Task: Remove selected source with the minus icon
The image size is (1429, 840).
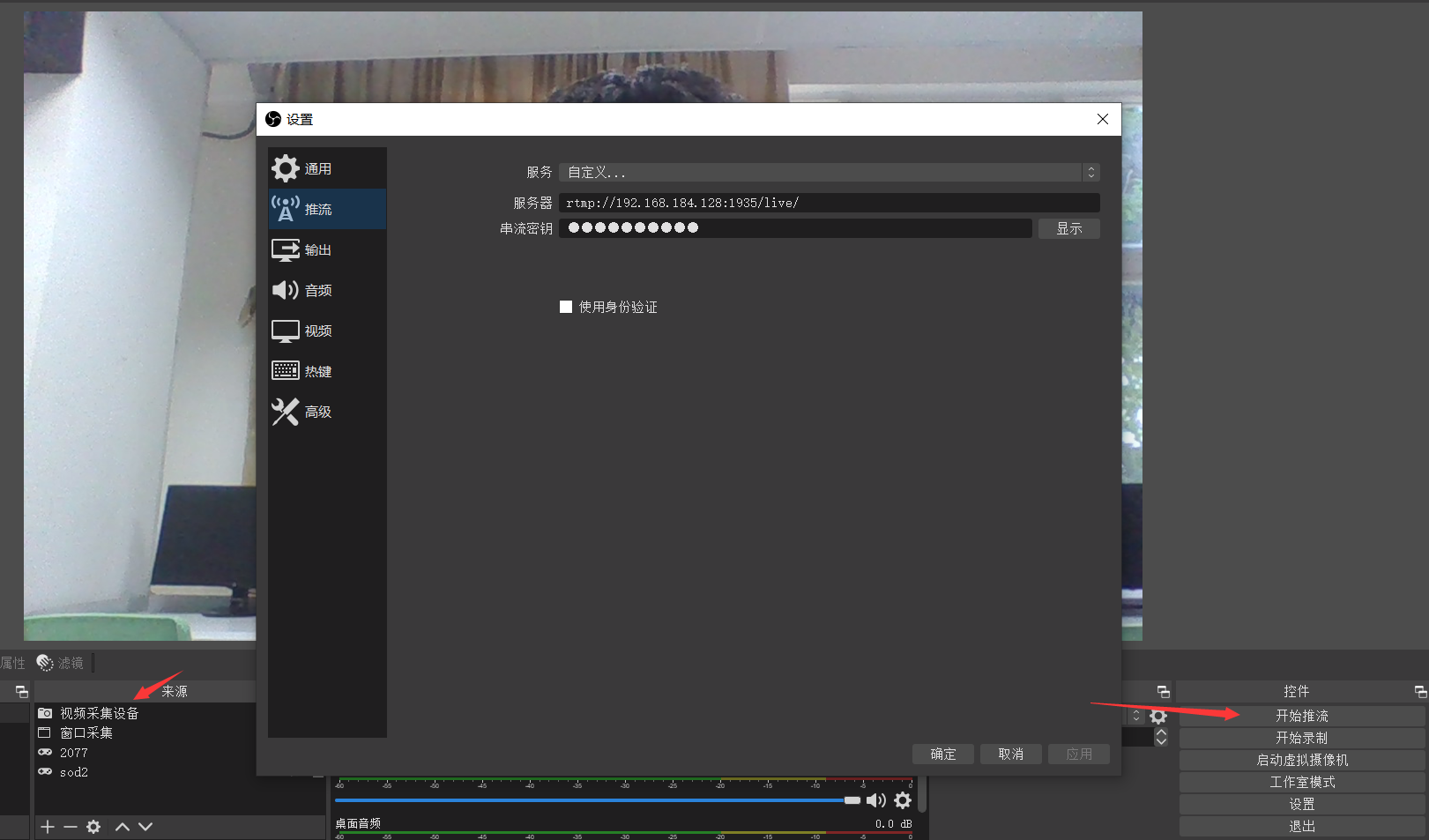Action: (x=71, y=826)
